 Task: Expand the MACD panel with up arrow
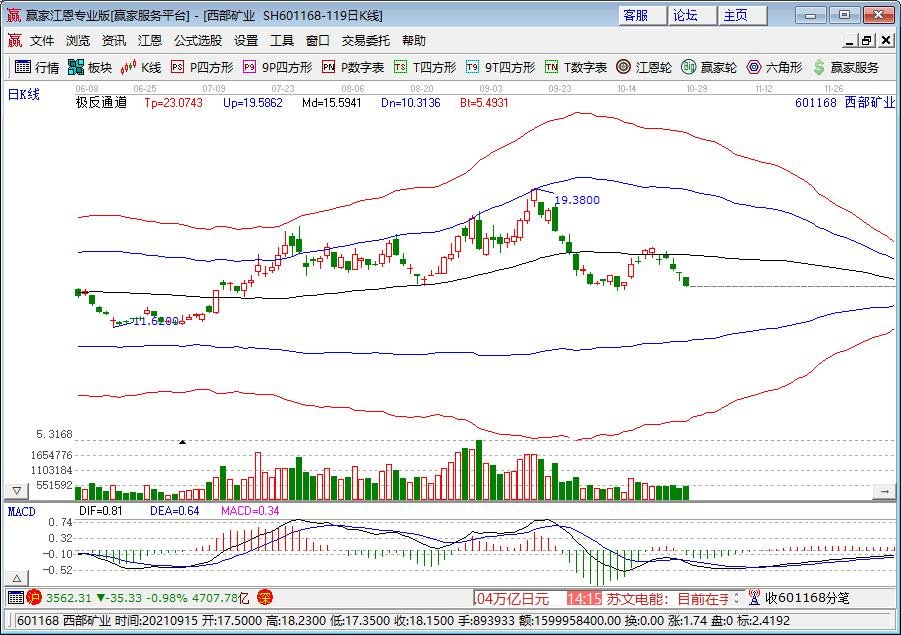tap(16, 579)
